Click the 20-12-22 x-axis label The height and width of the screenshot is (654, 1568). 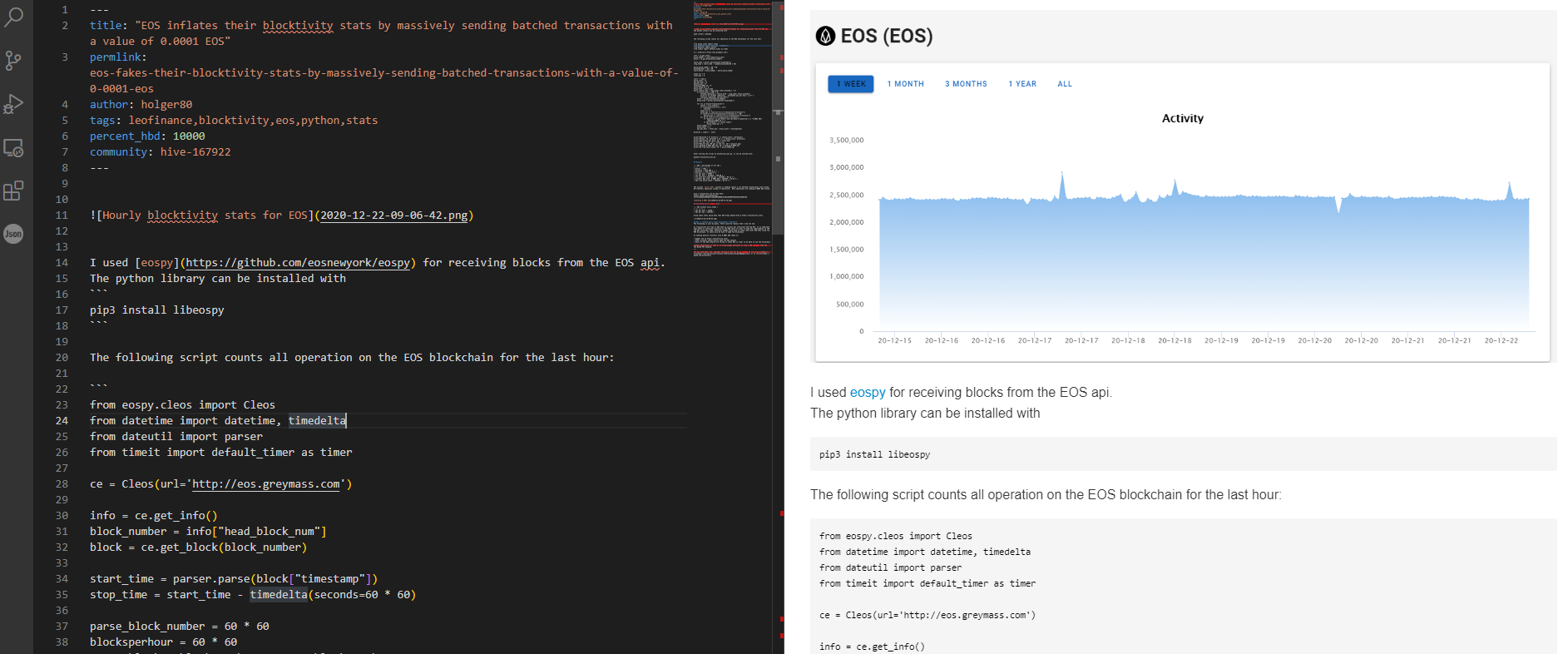[x=1501, y=340]
